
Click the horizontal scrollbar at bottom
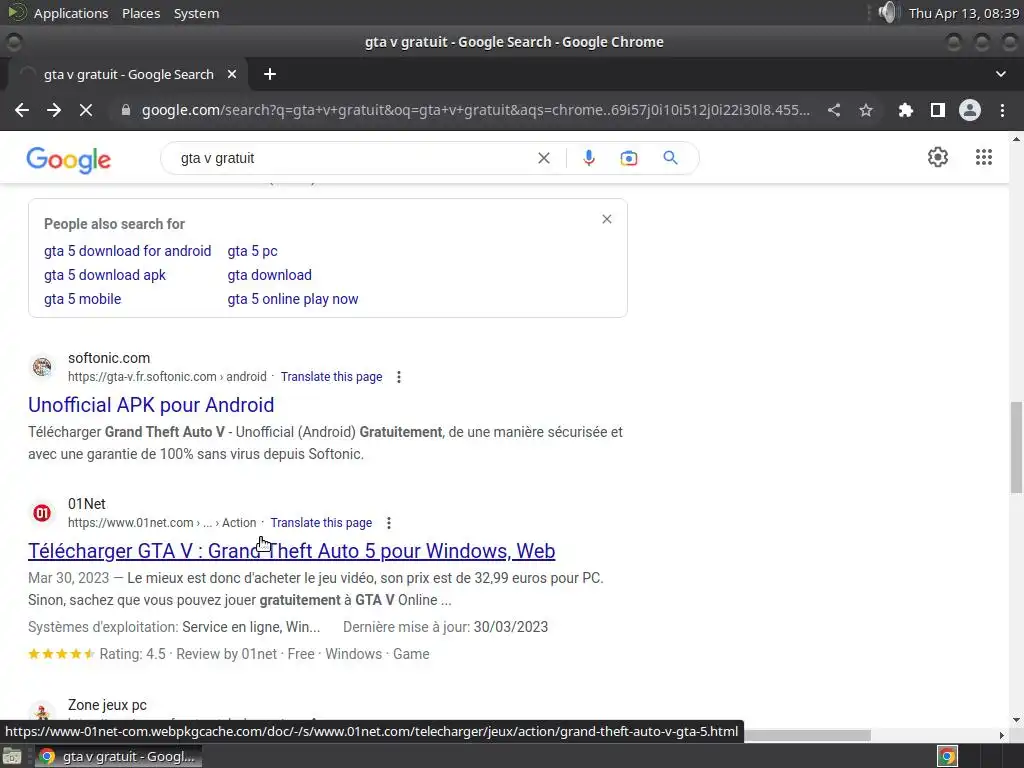click(807, 735)
